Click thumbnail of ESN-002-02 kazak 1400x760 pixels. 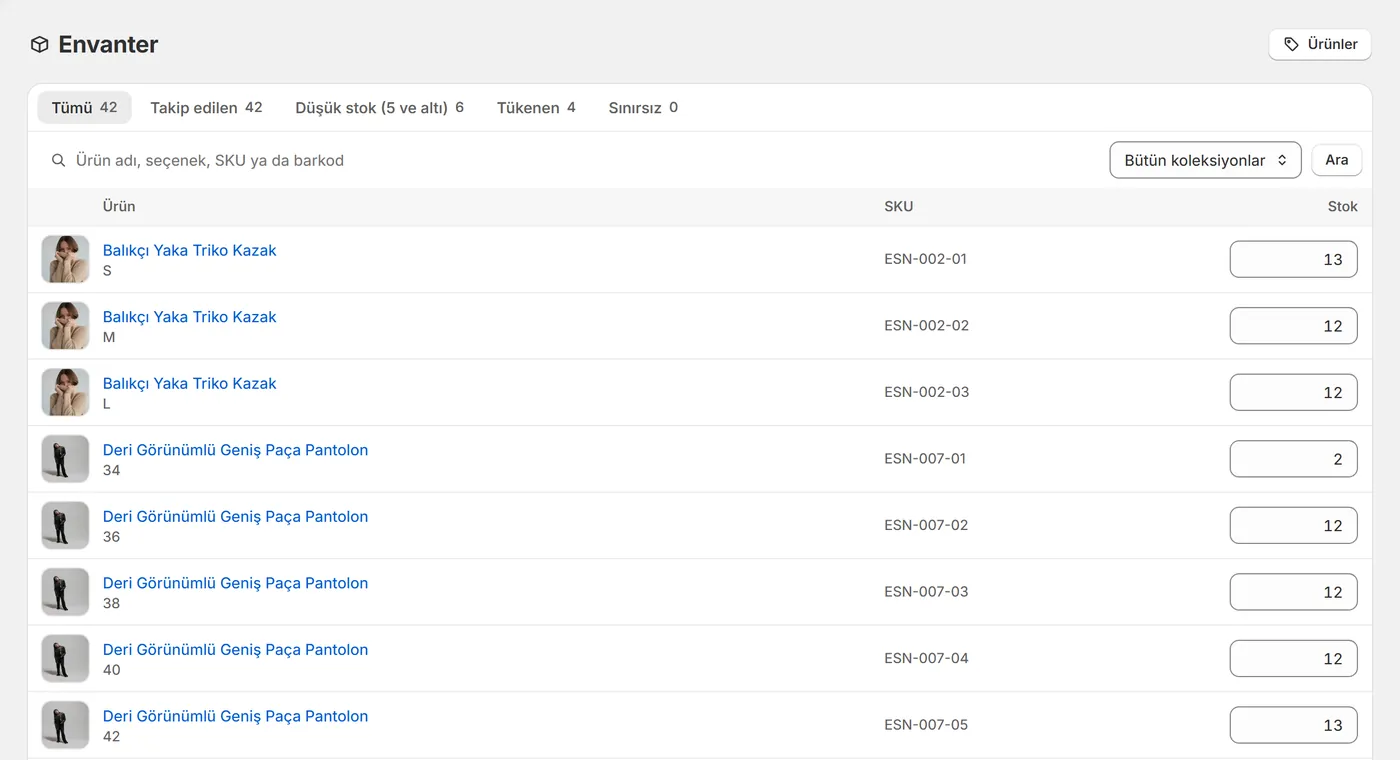point(65,326)
